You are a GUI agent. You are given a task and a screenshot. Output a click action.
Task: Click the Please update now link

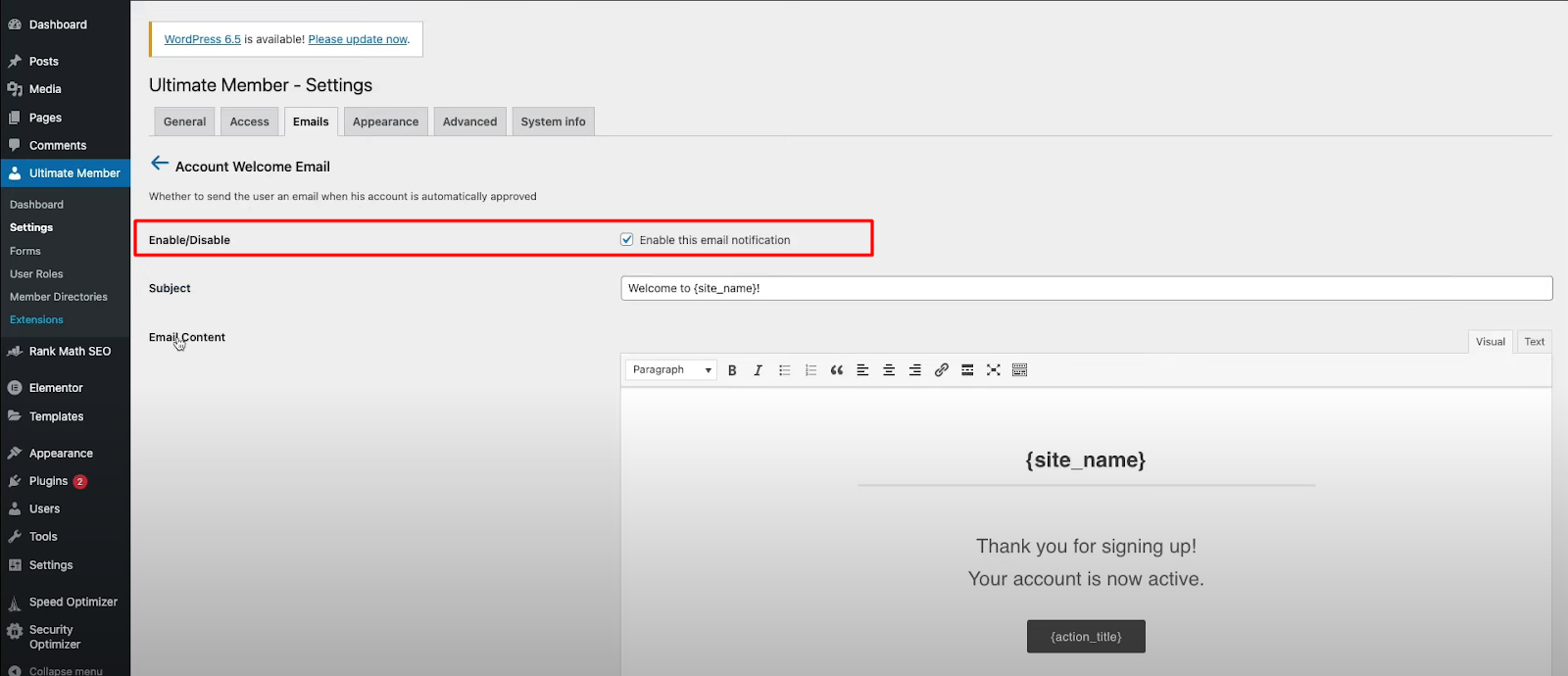point(358,39)
